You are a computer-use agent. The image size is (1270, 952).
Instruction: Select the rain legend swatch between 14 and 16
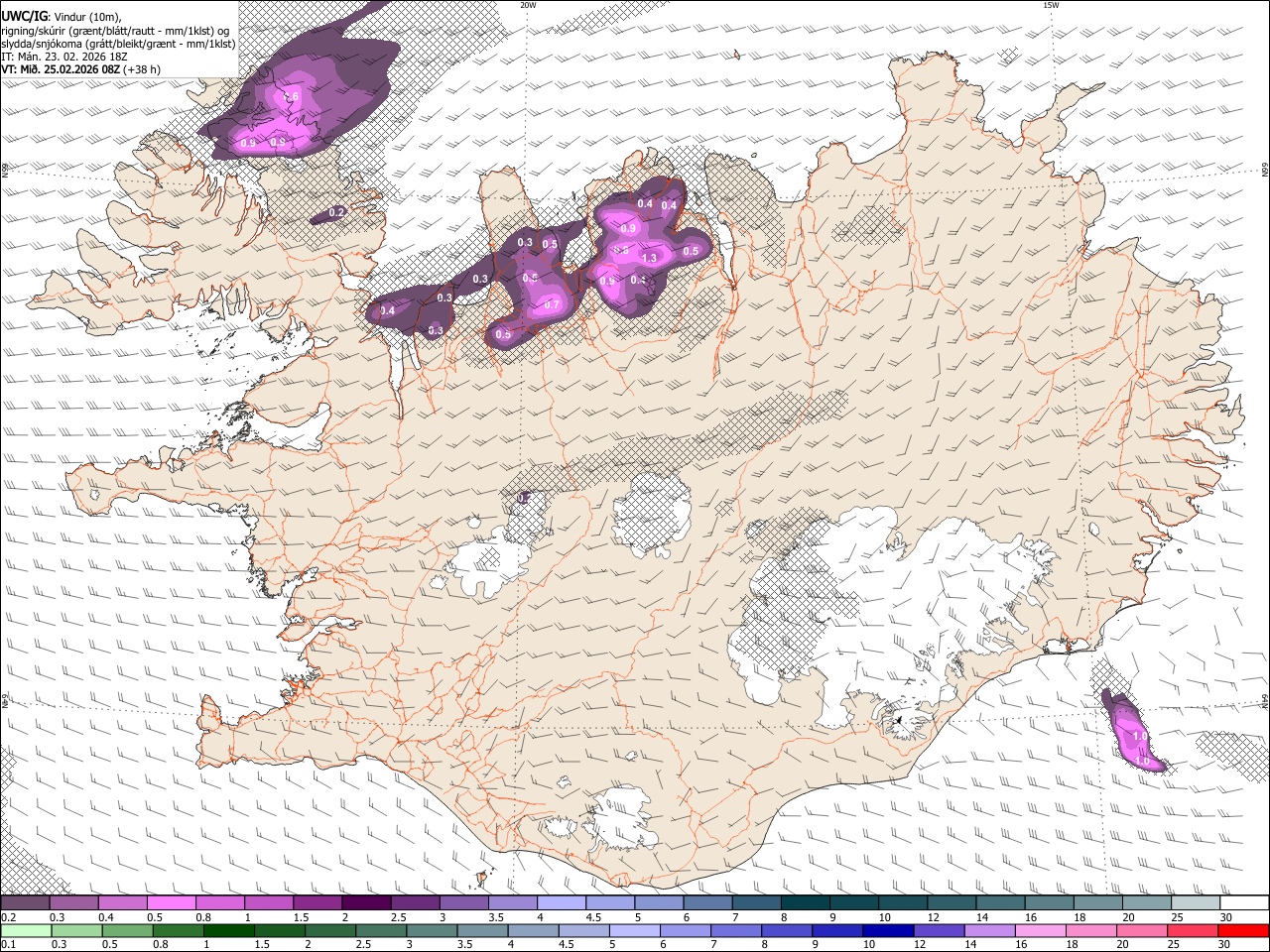click(x=989, y=930)
